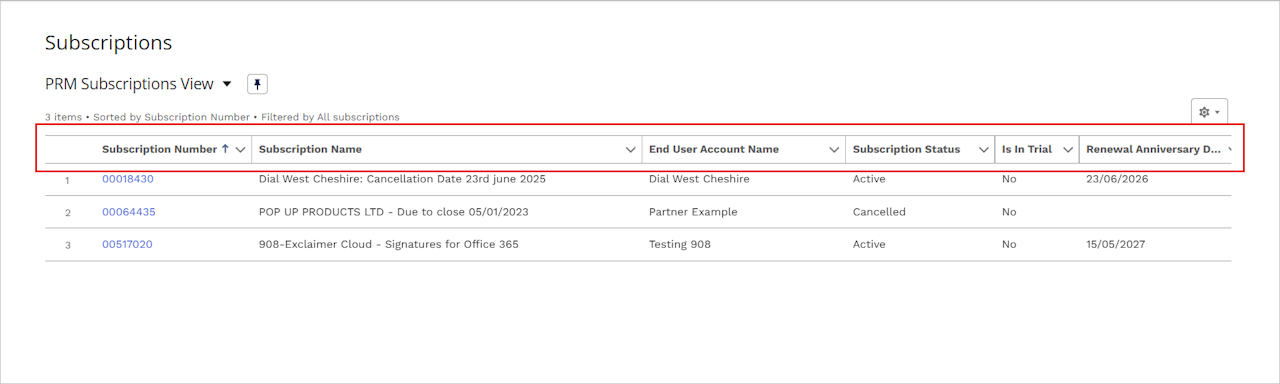The width and height of the screenshot is (1280, 384).
Task: Open subscription 00064435
Action: point(129,212)
